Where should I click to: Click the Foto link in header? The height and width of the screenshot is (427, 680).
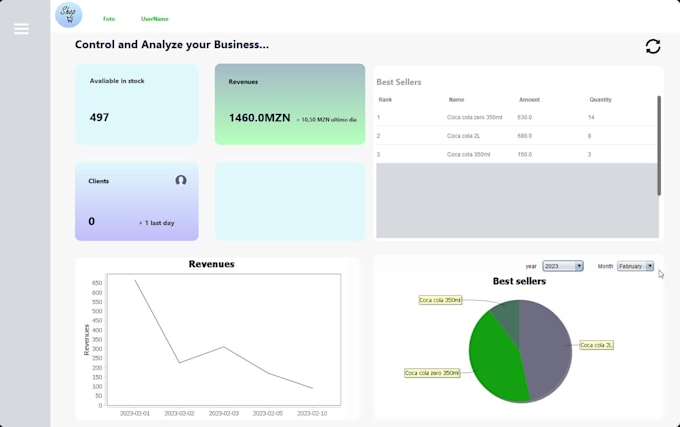coord(109,19)
